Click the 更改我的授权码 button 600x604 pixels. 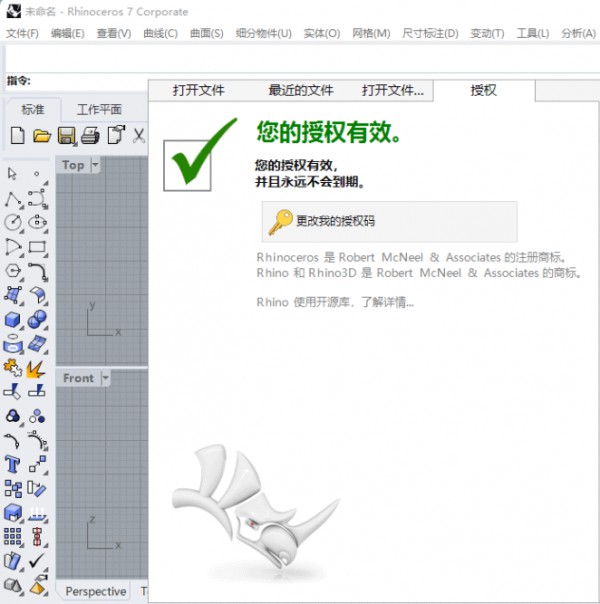tap(389, 221)
